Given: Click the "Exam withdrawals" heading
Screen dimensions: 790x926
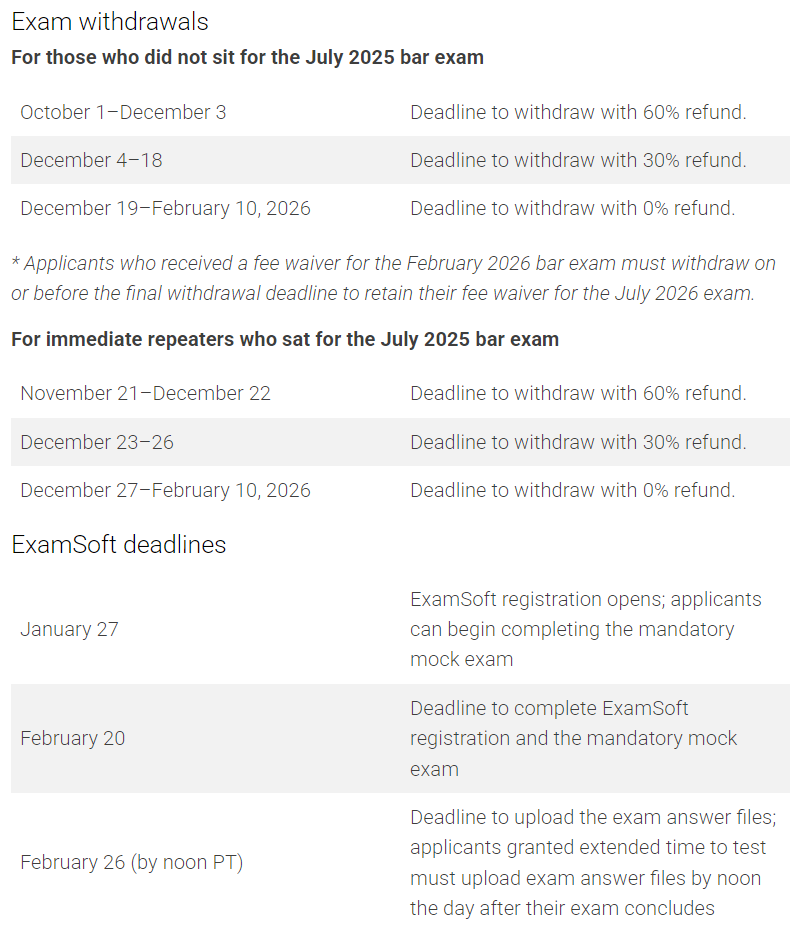Looking at the screenshot, I should [x=110, y=22].
